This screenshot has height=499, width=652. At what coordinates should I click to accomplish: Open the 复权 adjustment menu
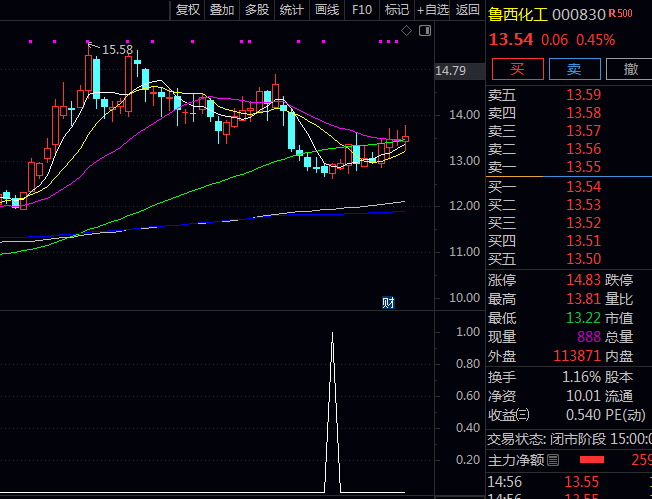point(188,10)
